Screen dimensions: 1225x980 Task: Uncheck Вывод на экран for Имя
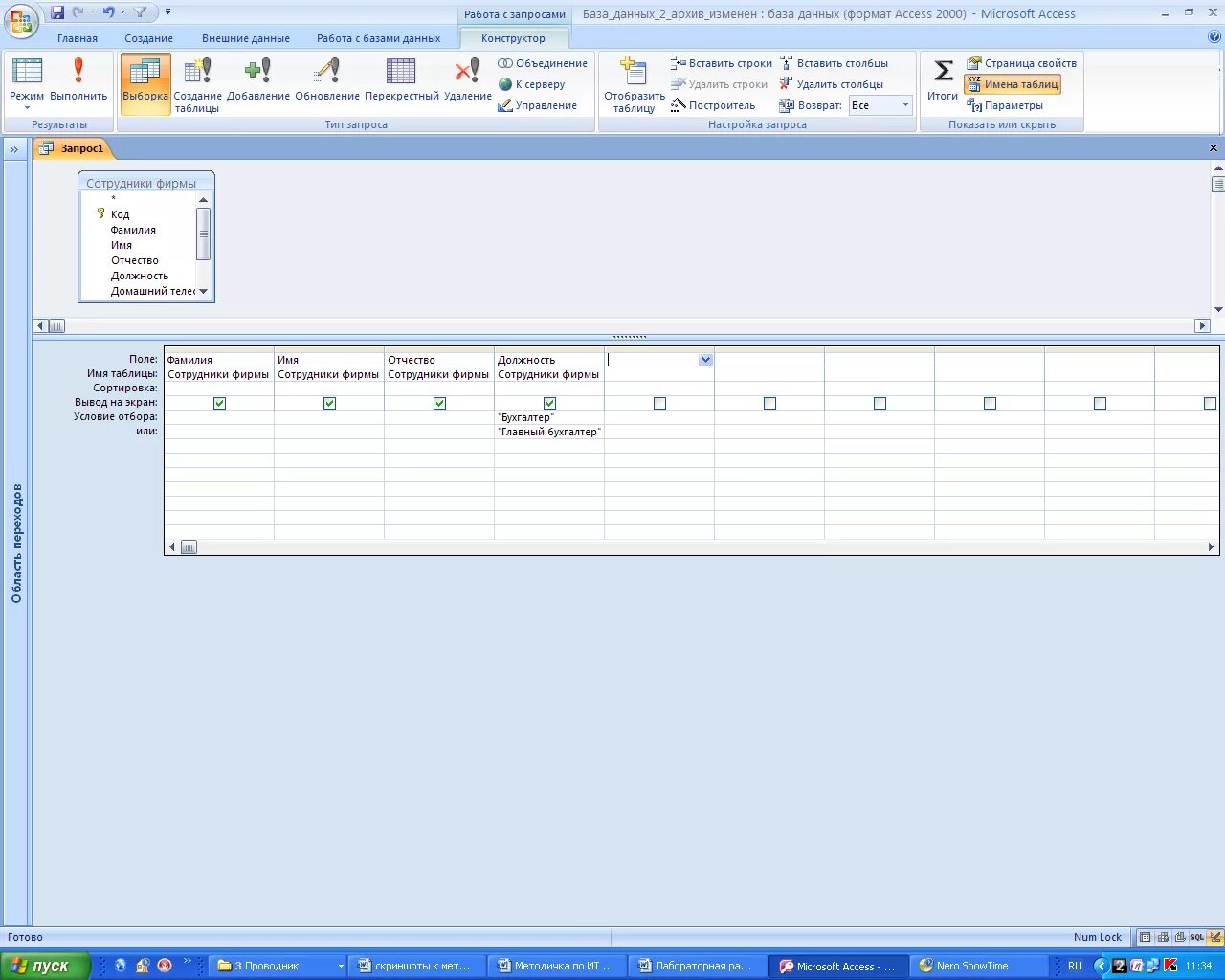click(329, 403)
